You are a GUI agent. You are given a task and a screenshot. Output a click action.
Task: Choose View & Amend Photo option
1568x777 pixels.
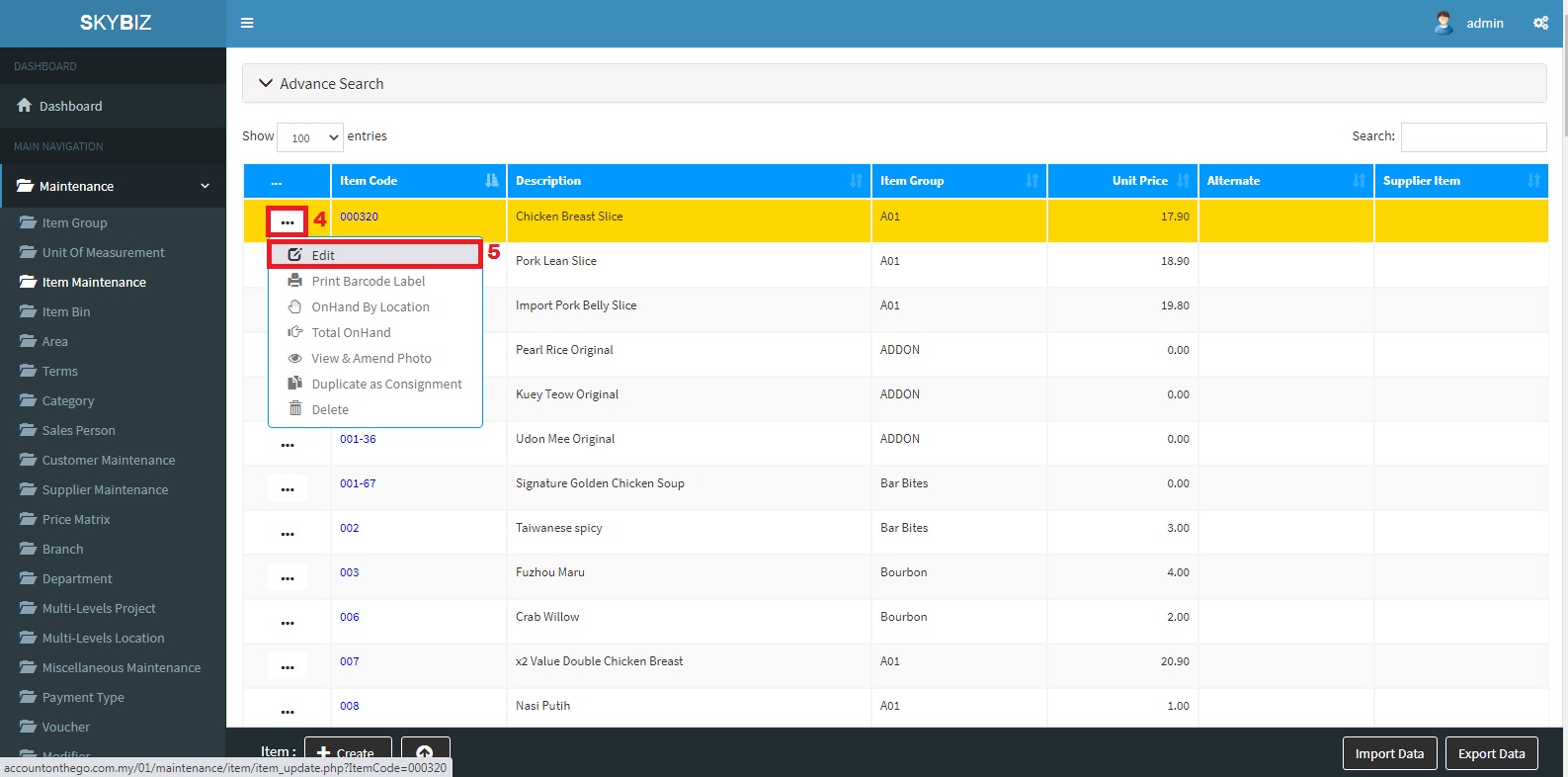[371, 358]
